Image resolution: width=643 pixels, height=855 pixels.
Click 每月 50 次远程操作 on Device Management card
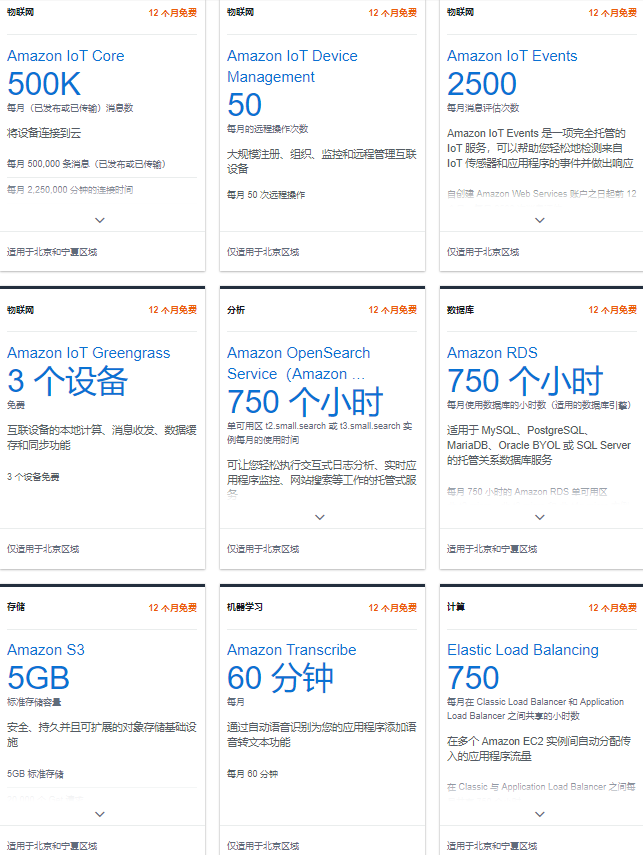click(266, 195)
